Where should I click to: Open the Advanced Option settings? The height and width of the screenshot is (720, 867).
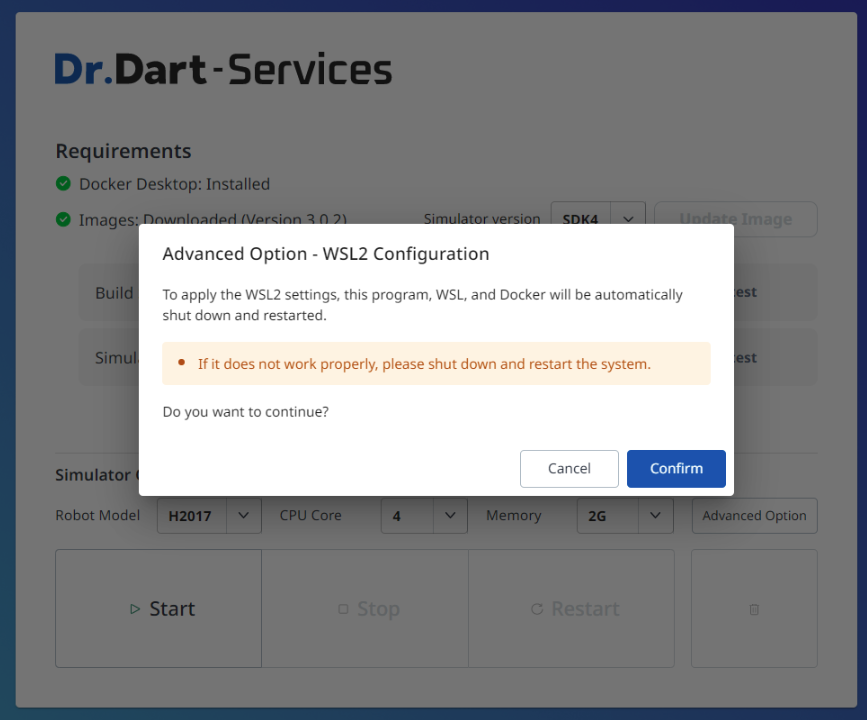754,516
